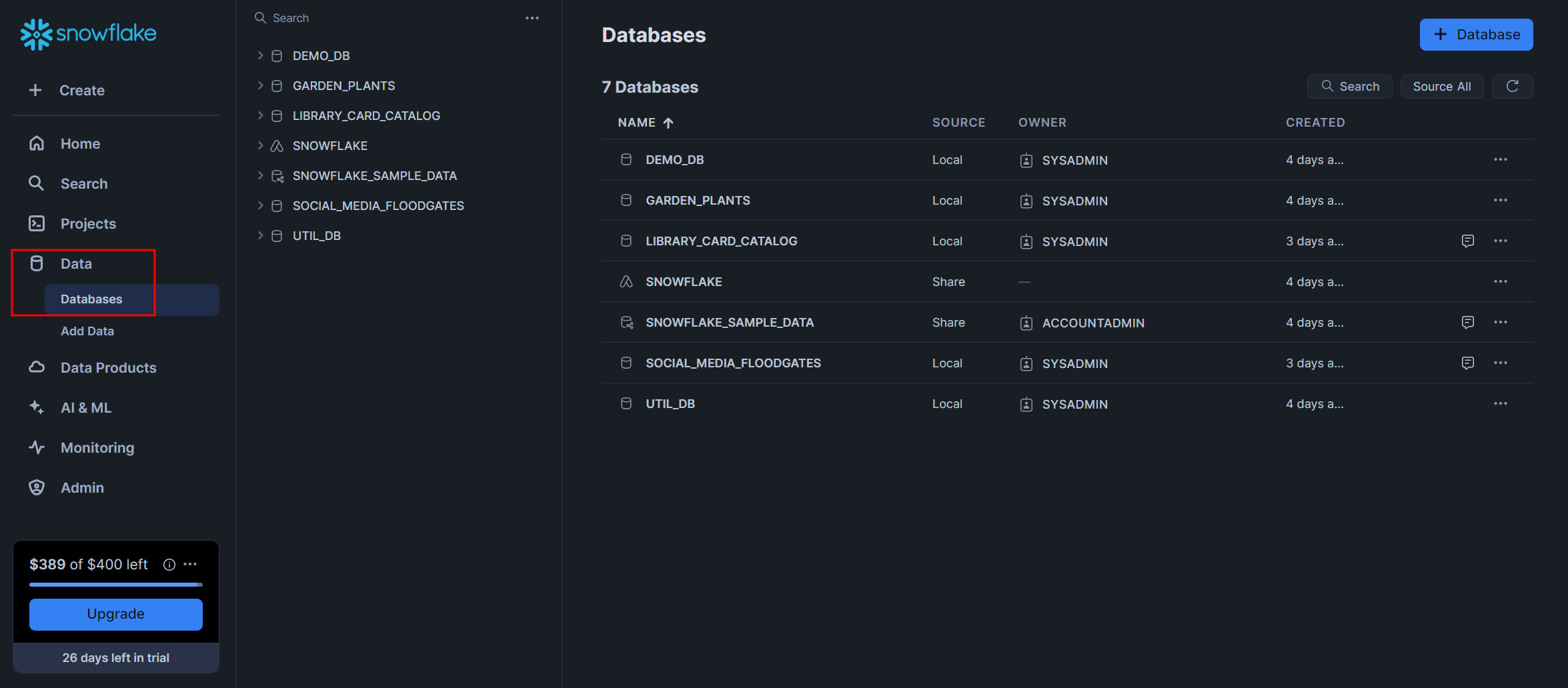Select GARDEN_PLANTS tree item
The image size is (1568, 688).
[x=343, y=86]
